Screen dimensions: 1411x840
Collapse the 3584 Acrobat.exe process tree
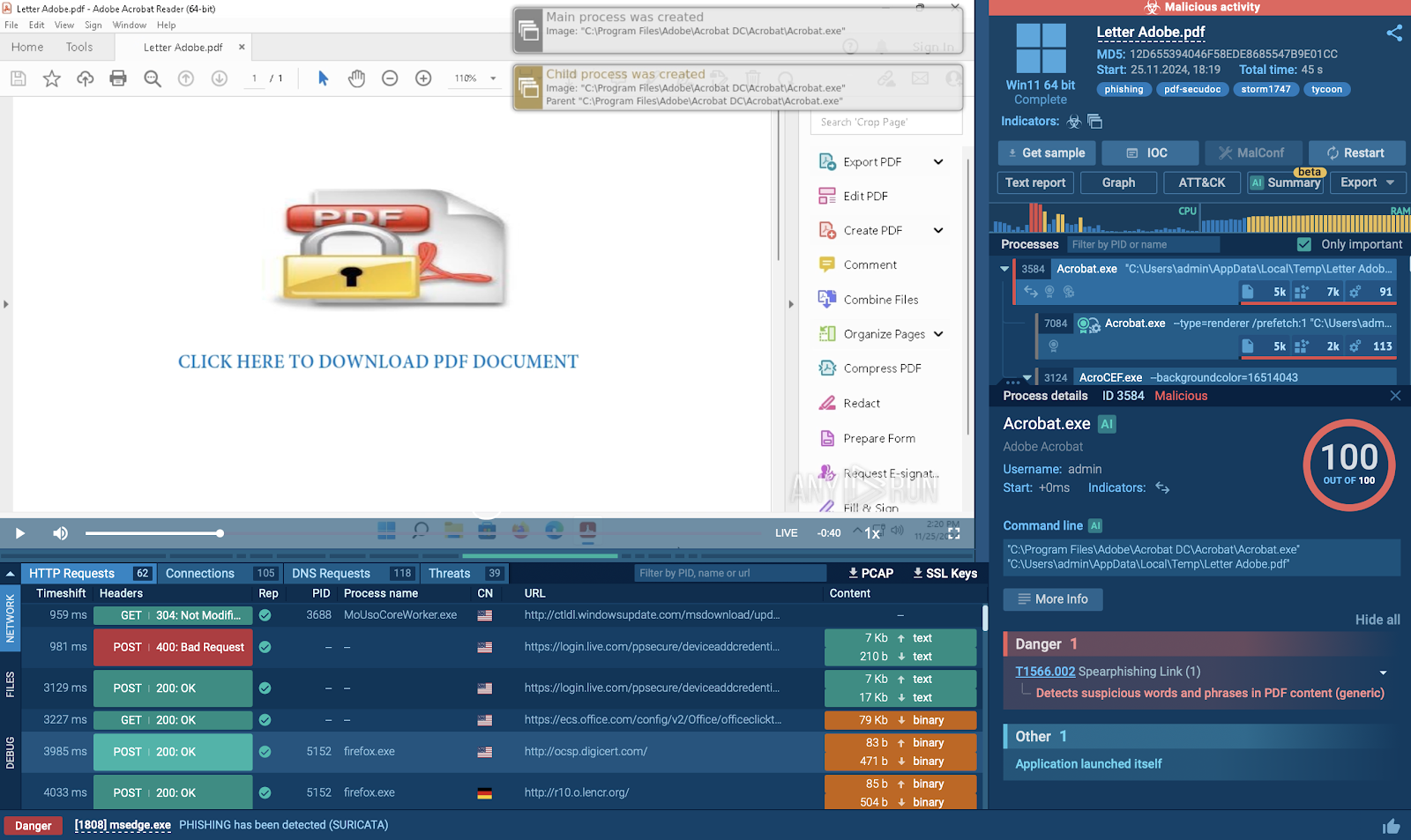(1004, 269)
